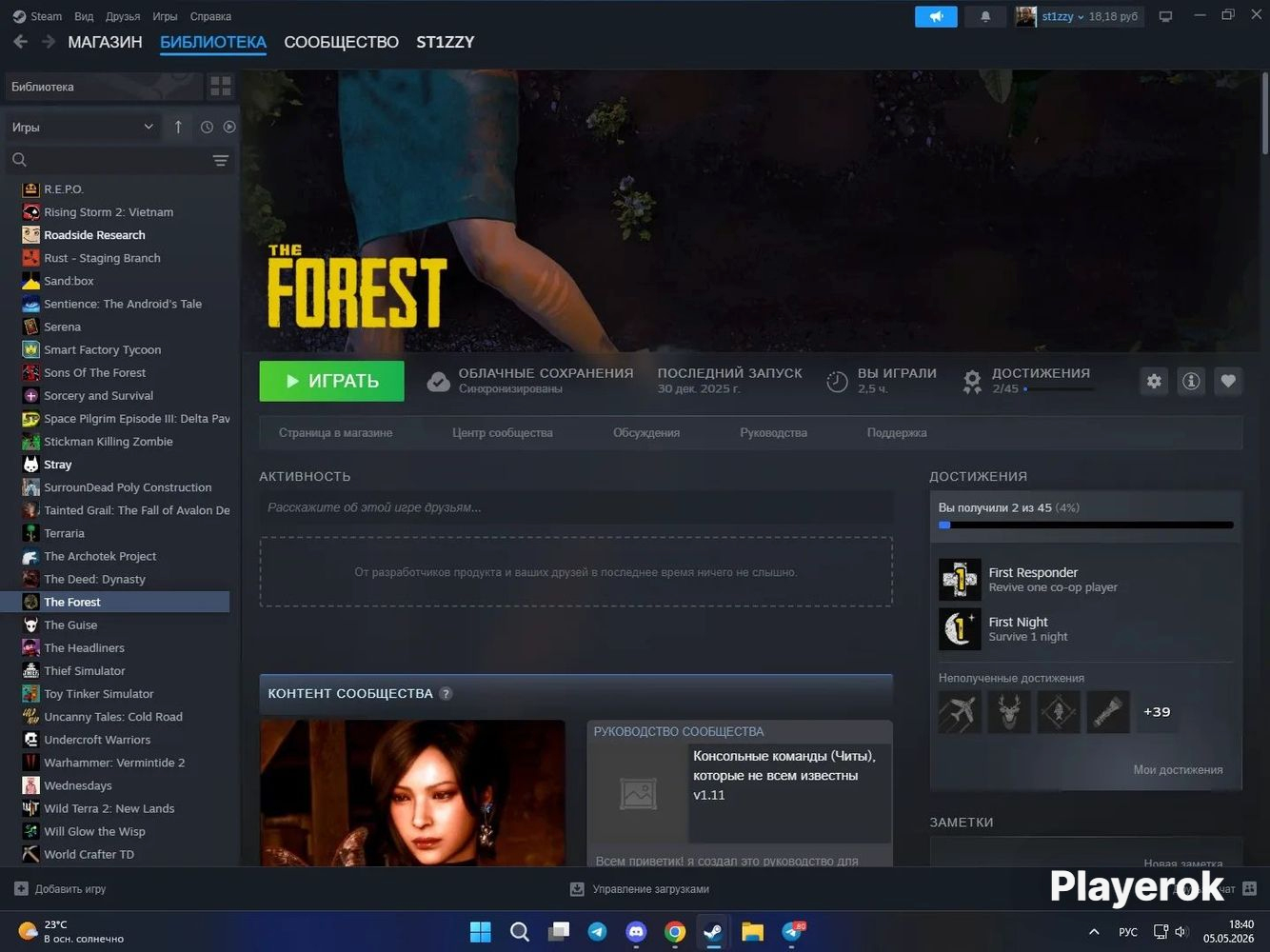This screenshot has width=1270, height=952.
Task: Click the forward navigation arrow
Action: click(x=49, y=42)
